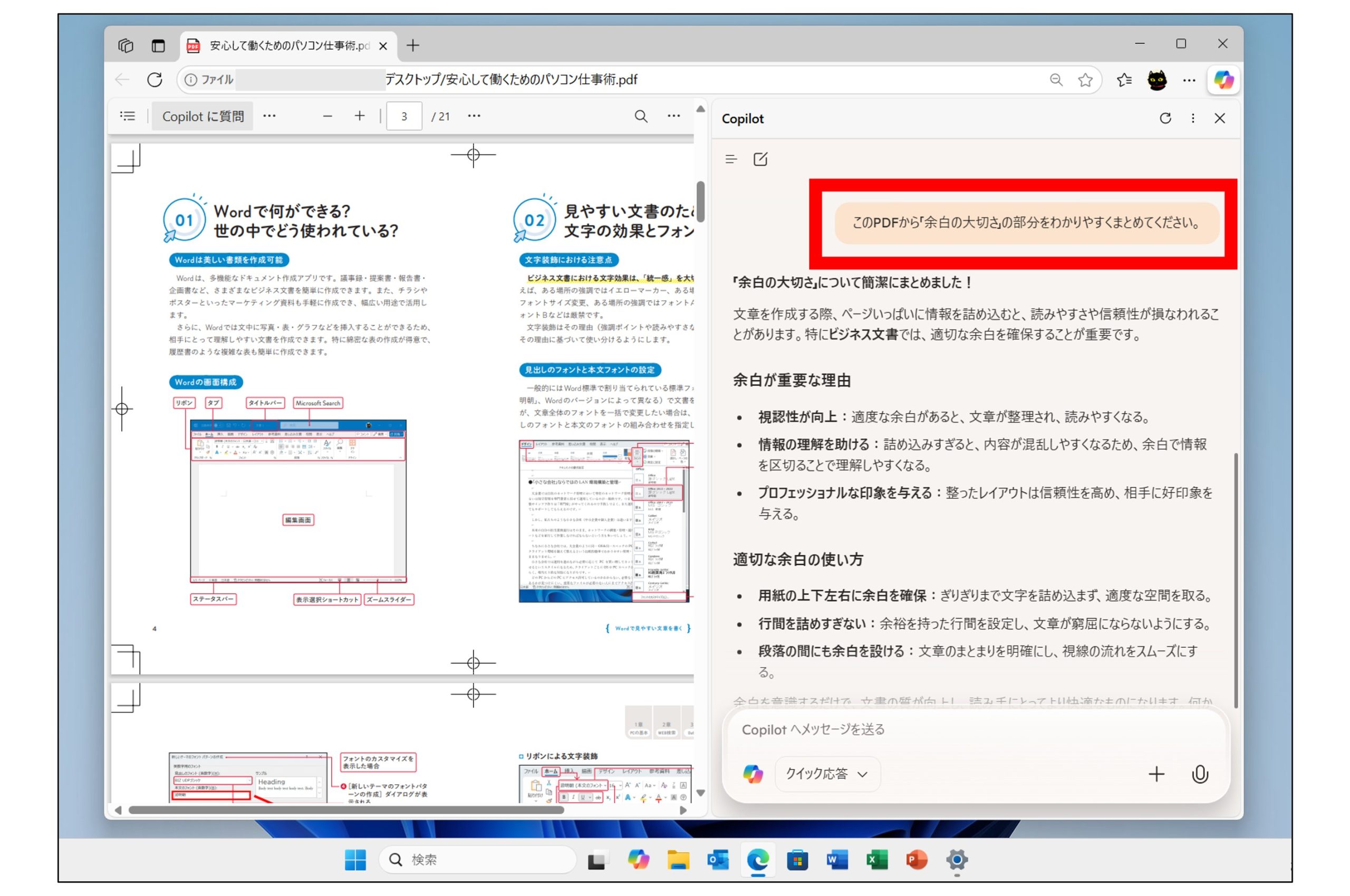Viewport: 1350px width, 896px height.
Task: Click the Copilot message input field
Action: tap(975, 729)
